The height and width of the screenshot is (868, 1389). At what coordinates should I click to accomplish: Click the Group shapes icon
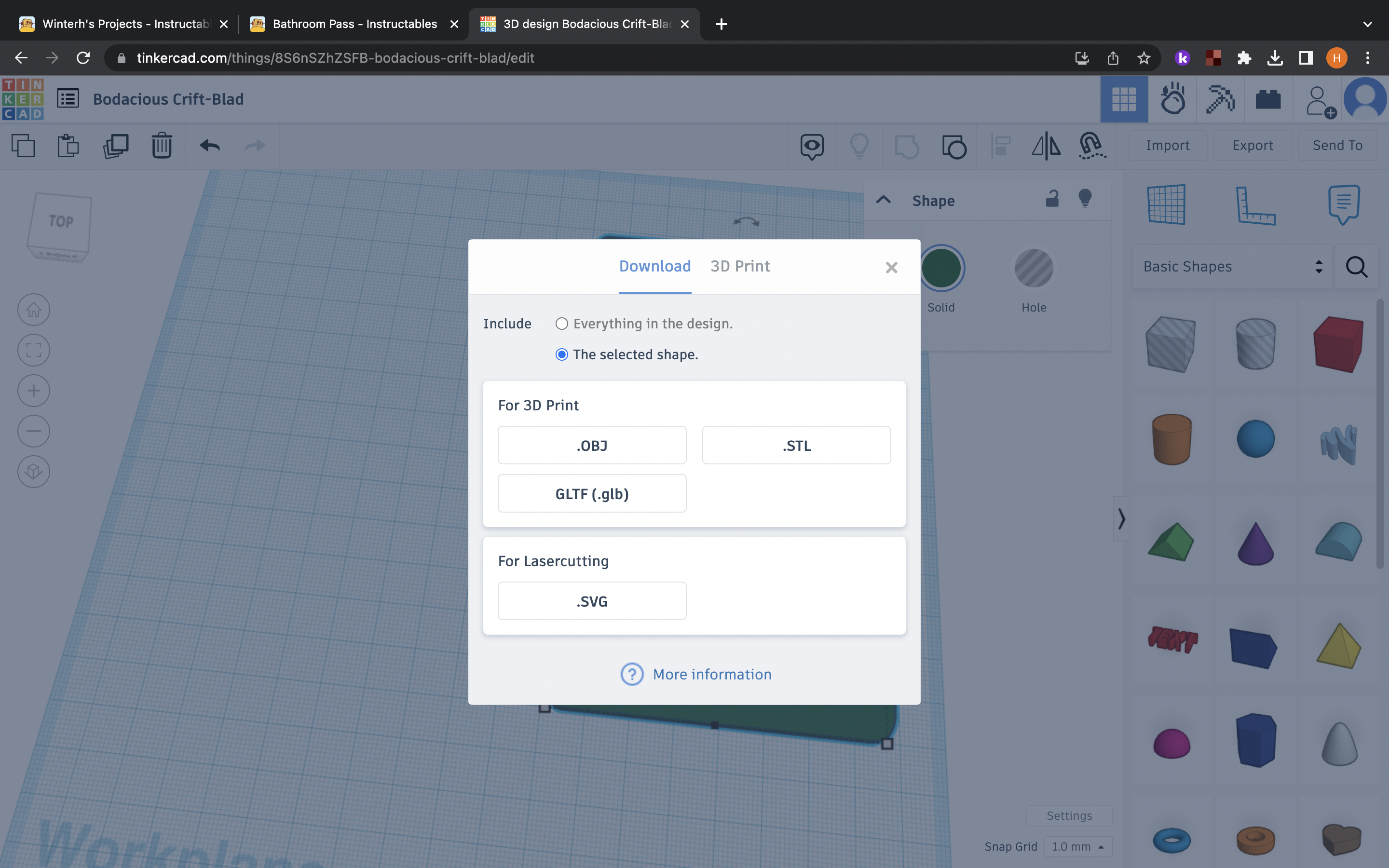pyautogui.click(x=907, y=147)
